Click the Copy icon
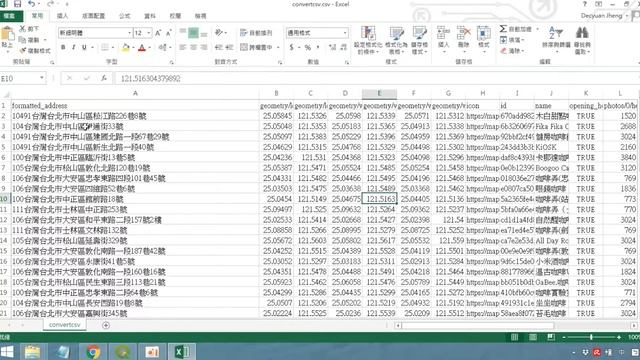 tap(22, 40)
